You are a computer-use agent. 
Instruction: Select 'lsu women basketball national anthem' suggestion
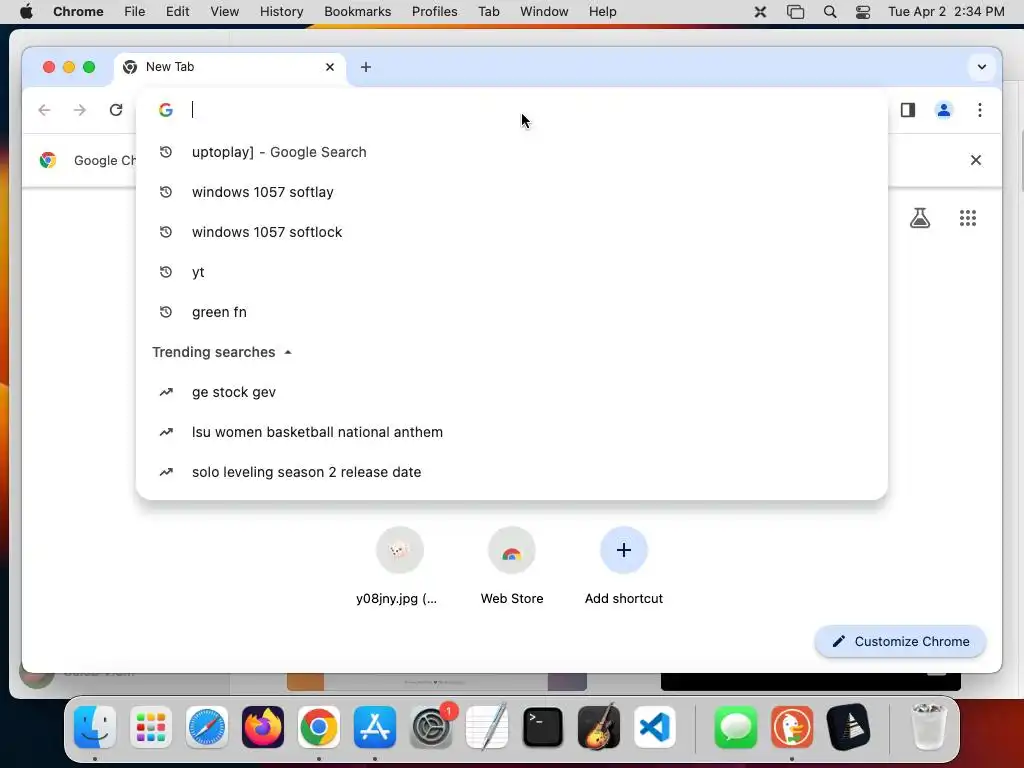(x=511, y=432)
